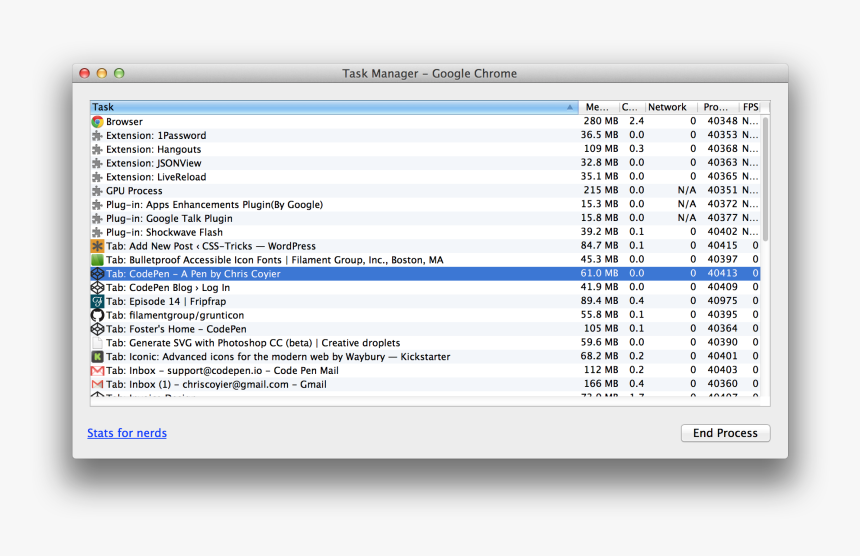Click the icon for Shockwave Flash plug-in
The height and width of the screenshot is (556, 860).
97,232
